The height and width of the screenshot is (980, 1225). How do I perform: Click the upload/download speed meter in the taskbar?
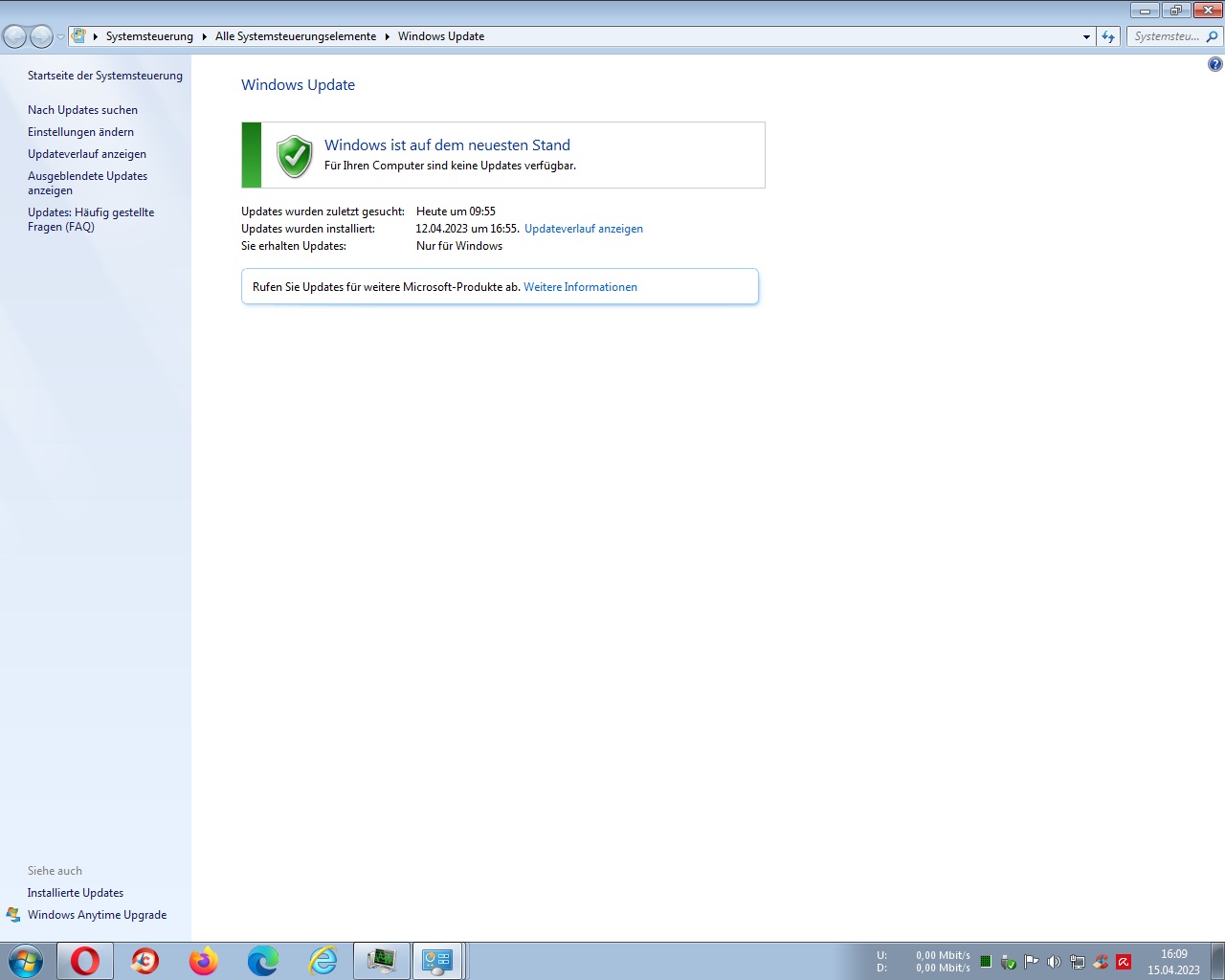pos(924,962)
